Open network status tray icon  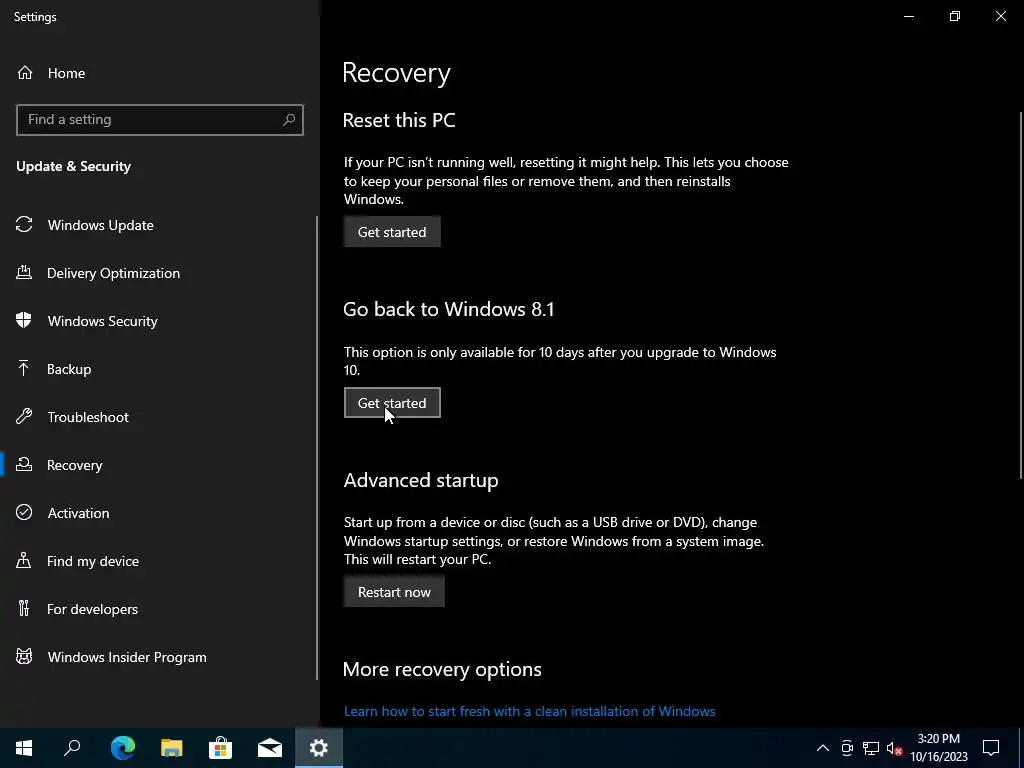pyautogui.click(x=871, y=748)
